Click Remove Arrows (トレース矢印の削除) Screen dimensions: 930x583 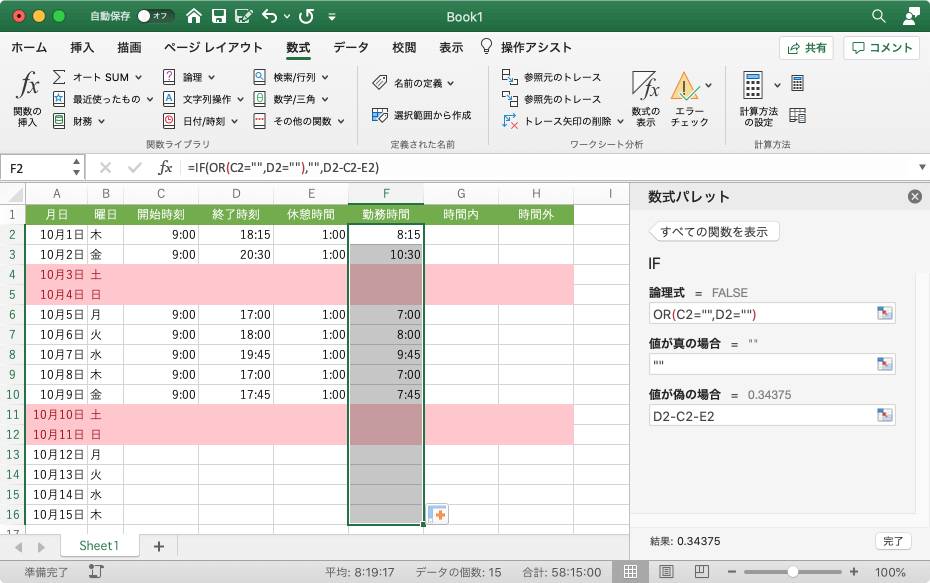tap(556, 121)
